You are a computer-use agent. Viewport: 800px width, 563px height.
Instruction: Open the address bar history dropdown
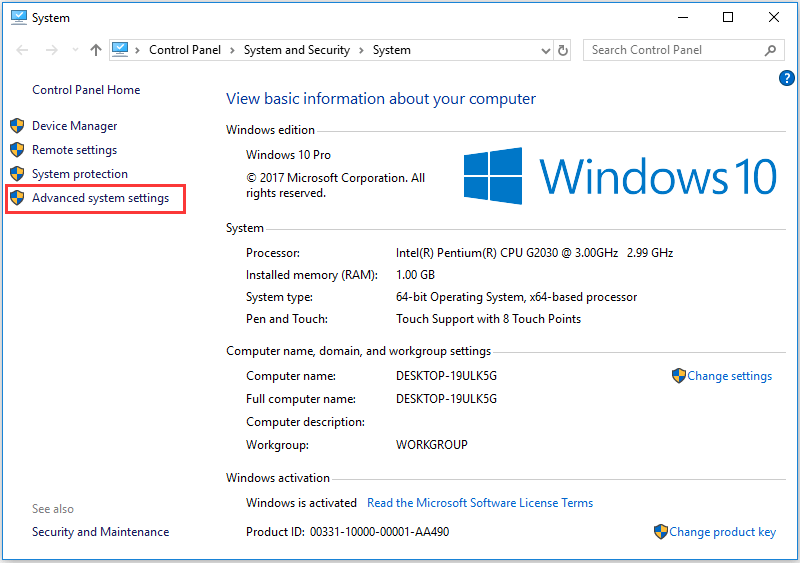[545, 50]
